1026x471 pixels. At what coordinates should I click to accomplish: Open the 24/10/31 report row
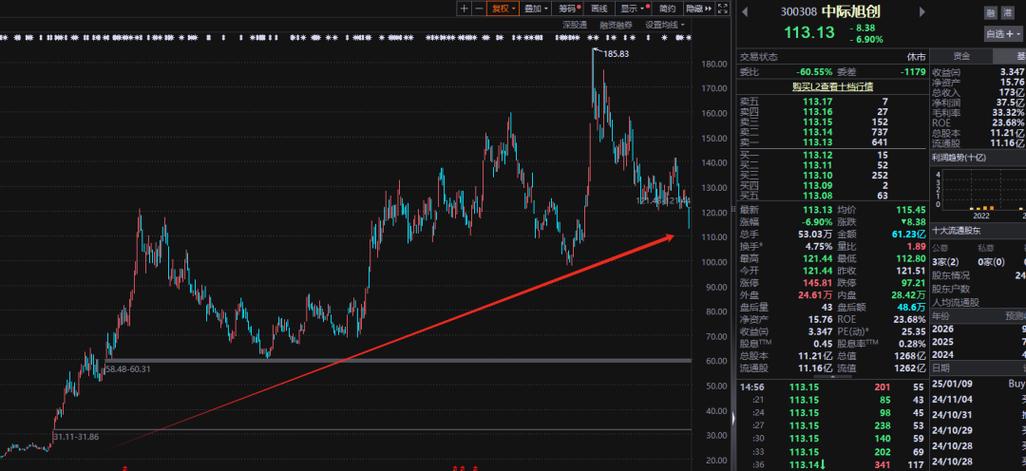click(978, 414)
